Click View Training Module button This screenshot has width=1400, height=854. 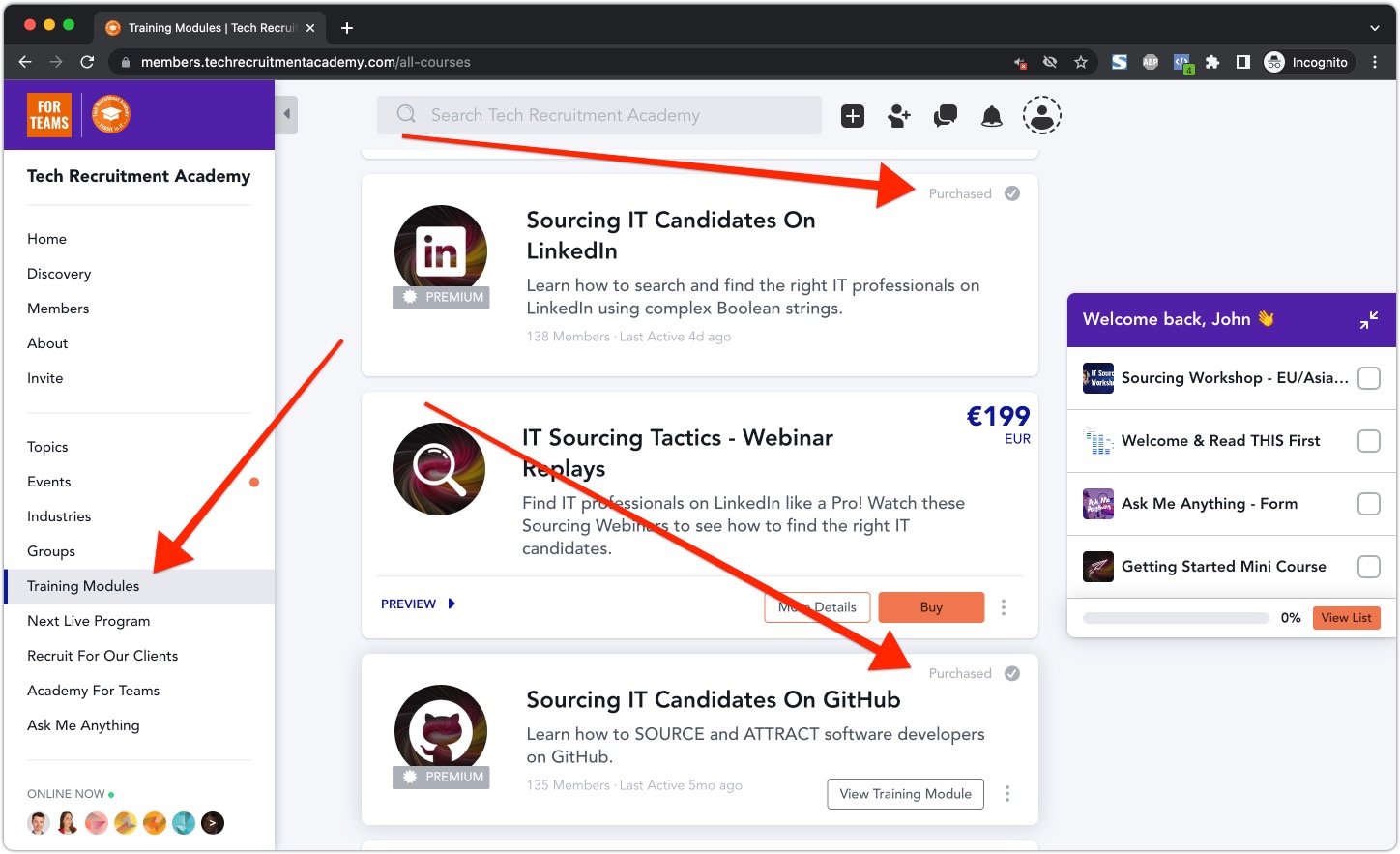pos(906,794)
